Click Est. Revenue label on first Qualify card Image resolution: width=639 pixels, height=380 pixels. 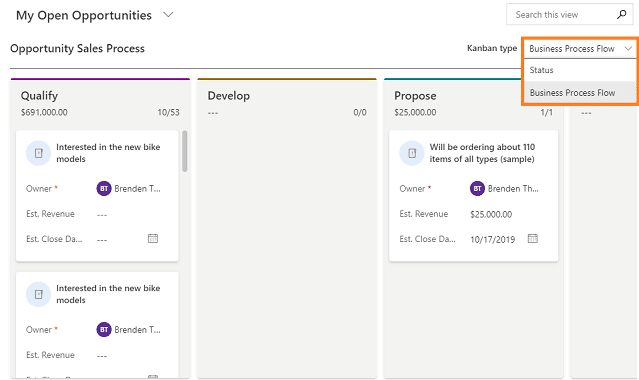[50, 214]
